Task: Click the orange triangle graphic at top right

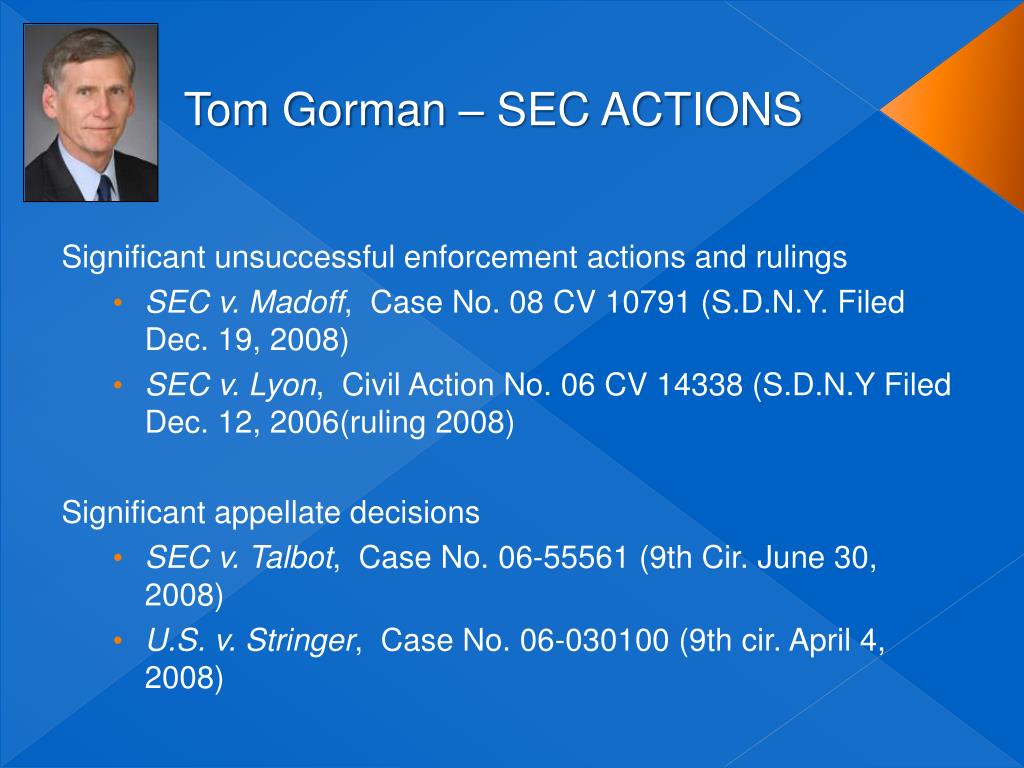Action: (x=953, y=110)
